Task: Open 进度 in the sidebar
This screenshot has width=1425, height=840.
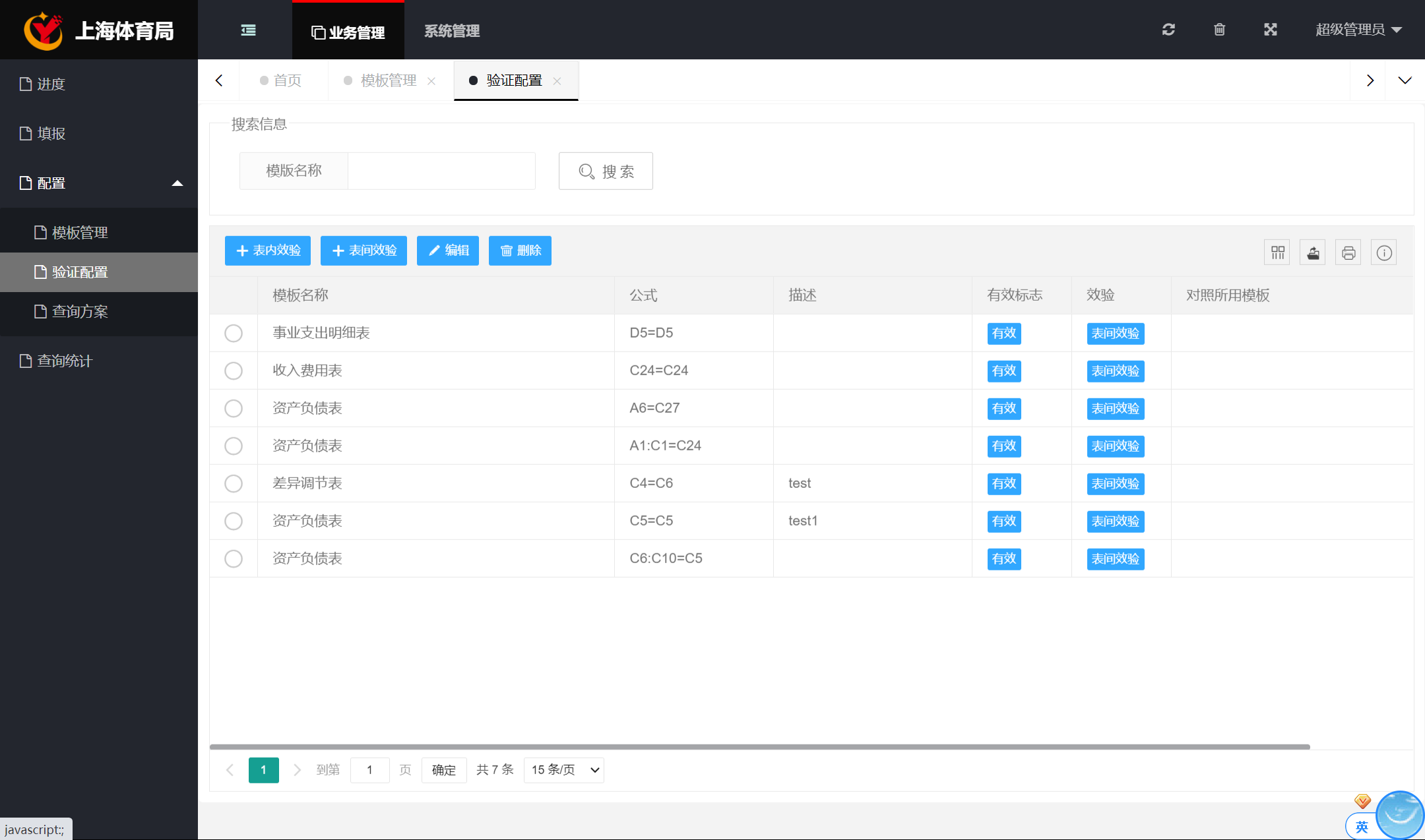Action: tap(99, 84)
